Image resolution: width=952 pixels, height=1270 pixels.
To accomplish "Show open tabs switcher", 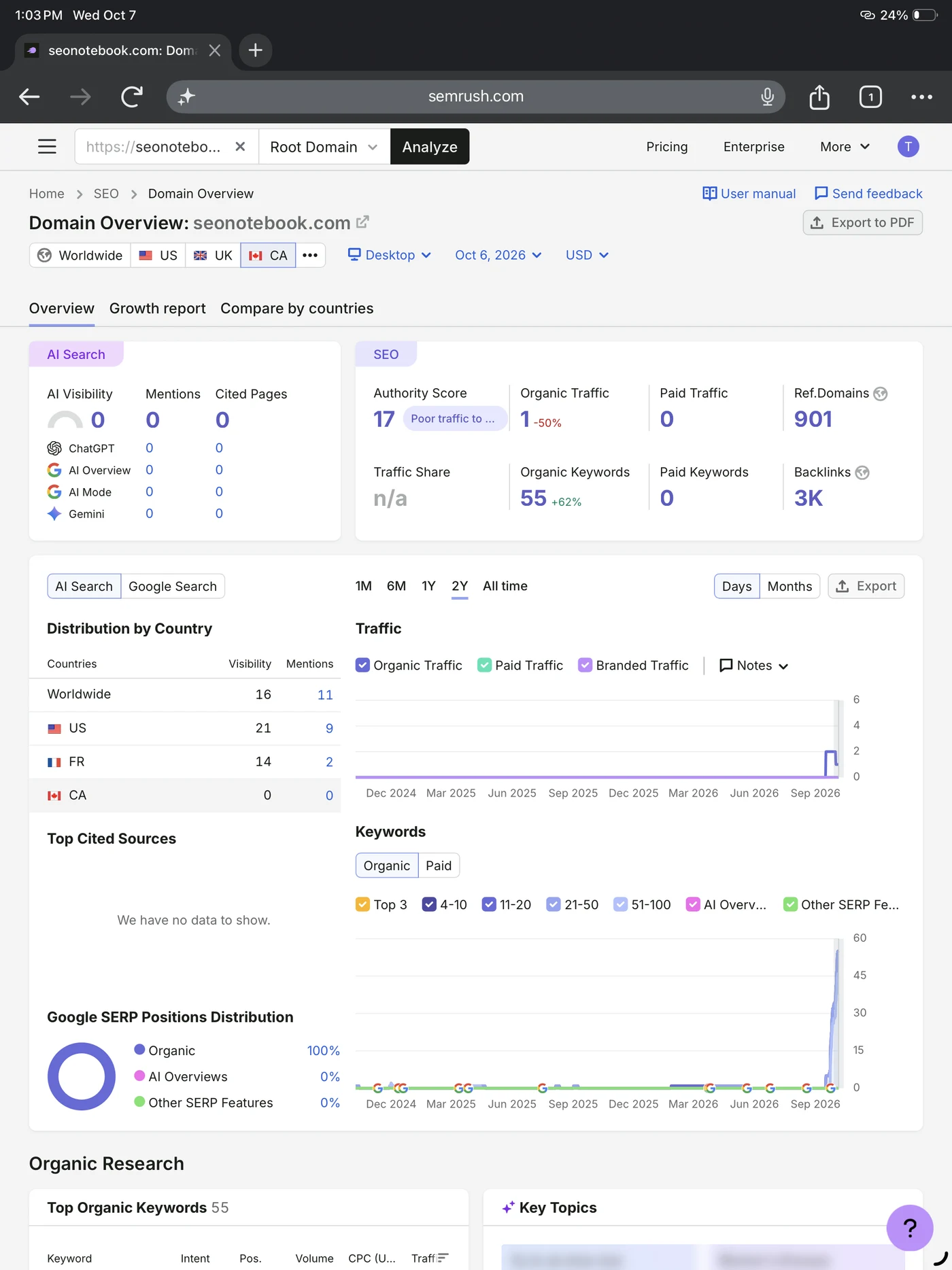I will (x=870, y=97).
